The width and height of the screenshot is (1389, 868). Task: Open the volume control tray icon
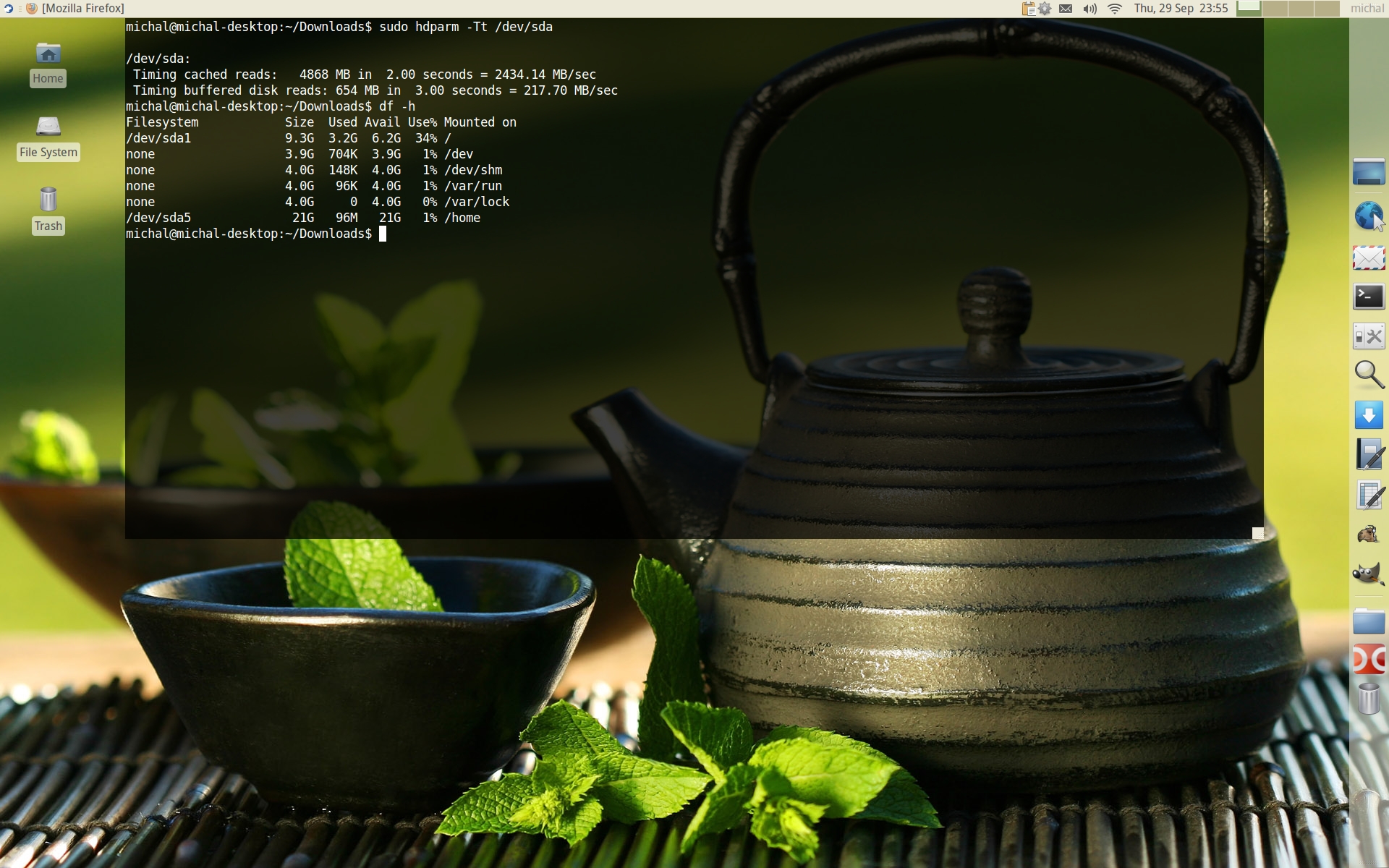(1089, 9)
